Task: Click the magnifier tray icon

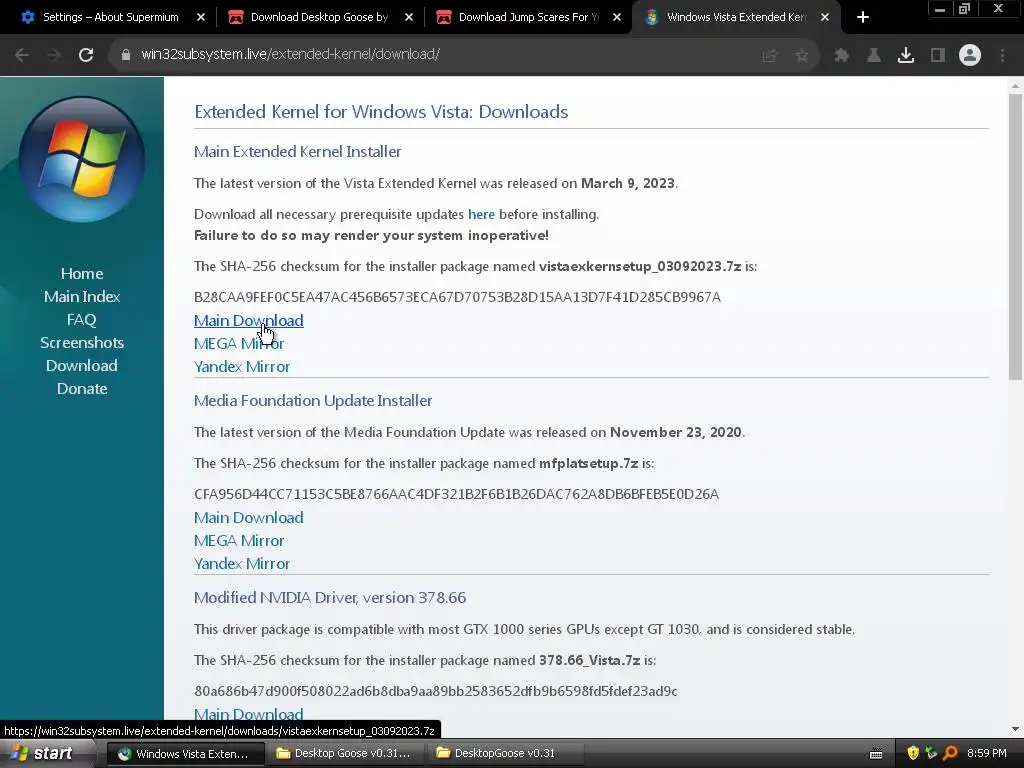Action: click(x=950, y=754)
